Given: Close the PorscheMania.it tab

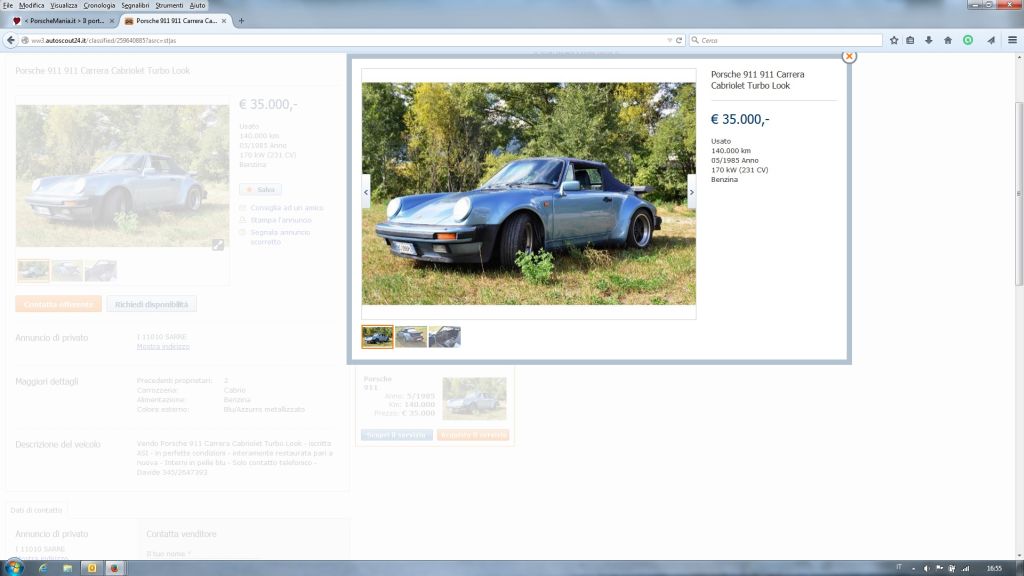Looking at the screenshot, I should click(x=112, y=21).
